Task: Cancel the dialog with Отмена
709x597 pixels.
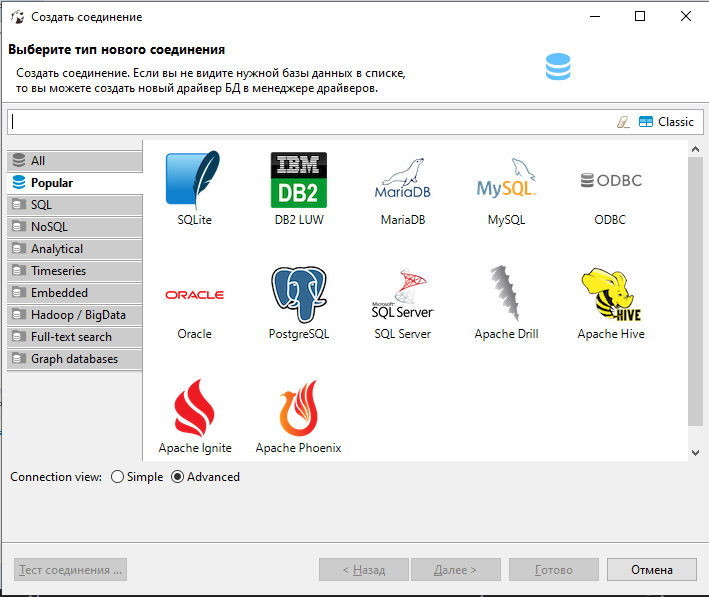Action: point(652,570)
